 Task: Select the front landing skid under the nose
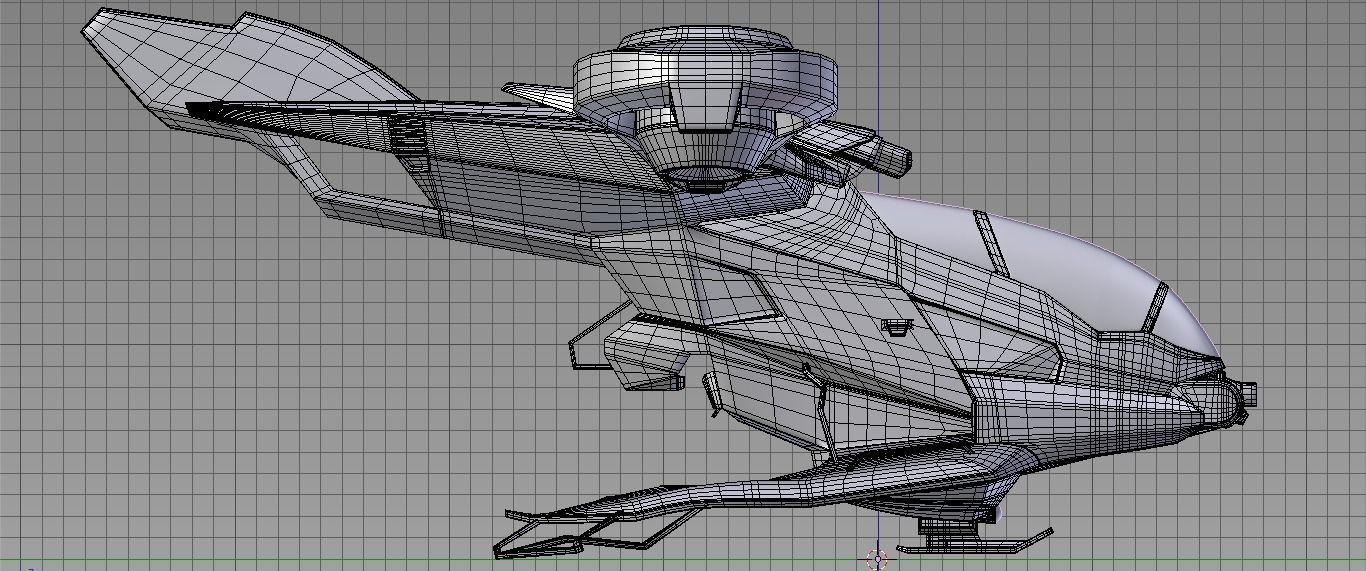(x=975, y=541)
